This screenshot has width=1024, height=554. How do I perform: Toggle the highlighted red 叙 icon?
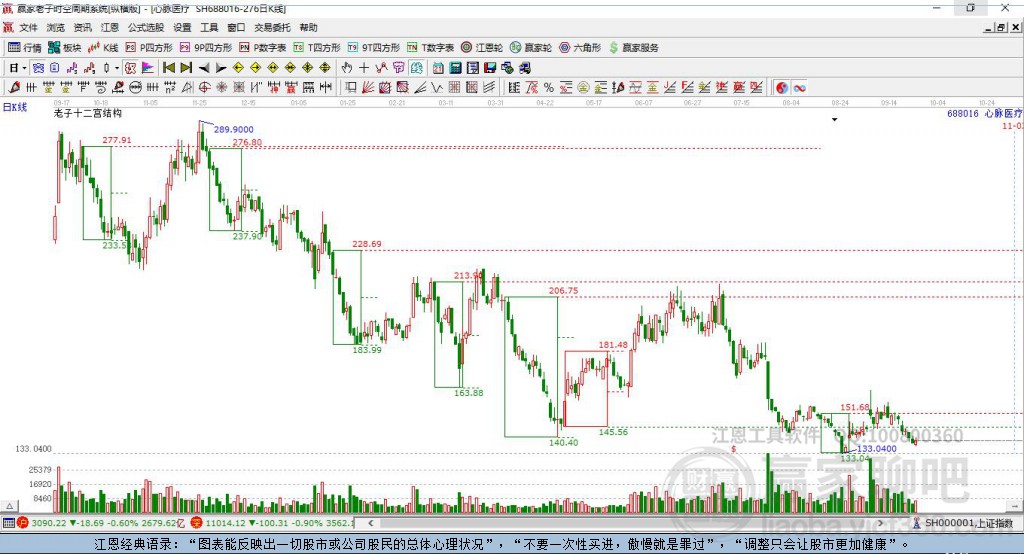[131, 68]
